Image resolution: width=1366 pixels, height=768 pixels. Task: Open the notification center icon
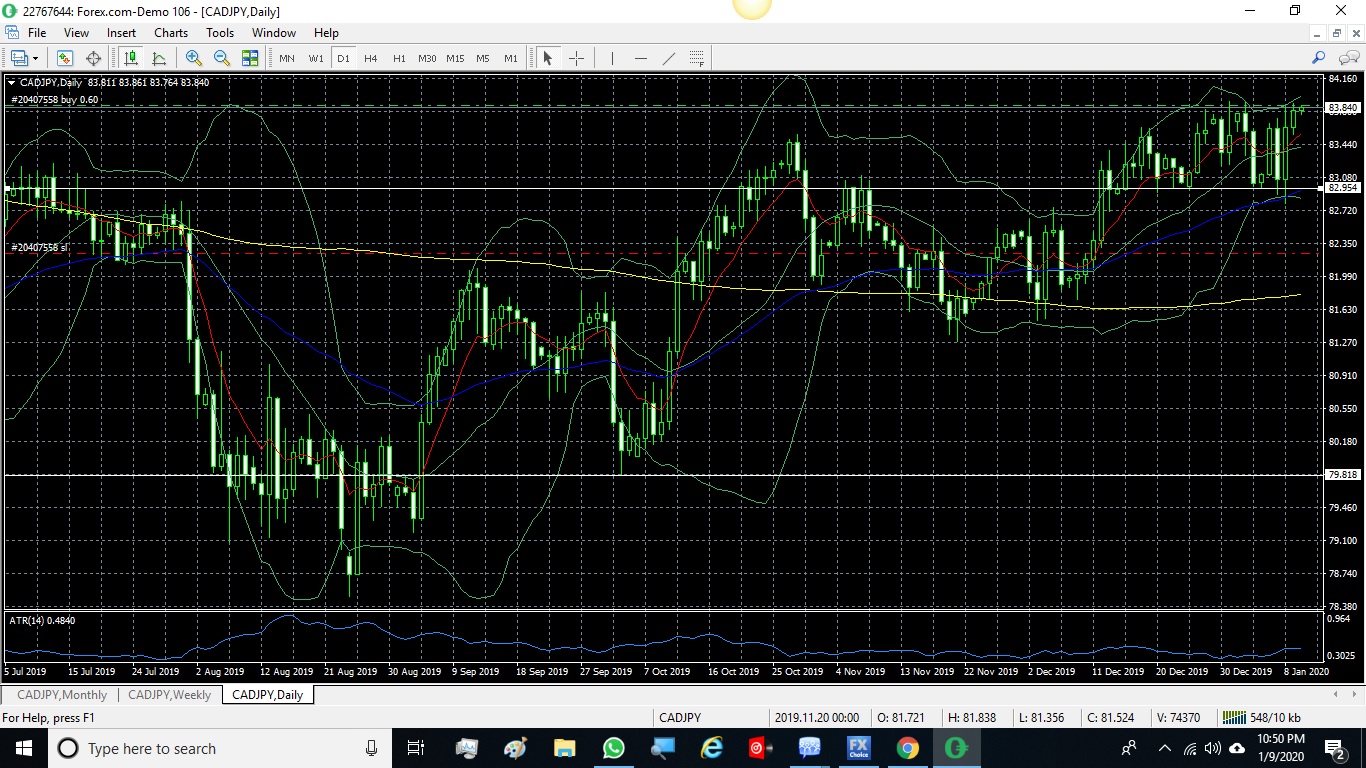(x=1334, y=748)
